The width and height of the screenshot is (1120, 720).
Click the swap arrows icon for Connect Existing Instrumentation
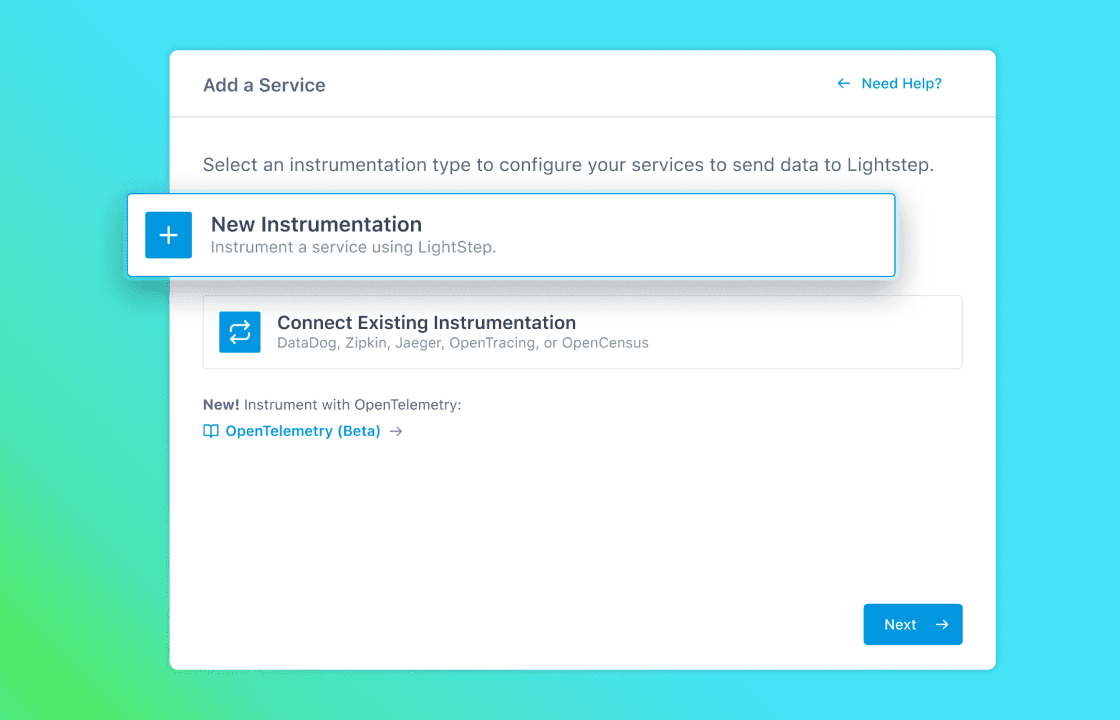click(x=240, y=332)
